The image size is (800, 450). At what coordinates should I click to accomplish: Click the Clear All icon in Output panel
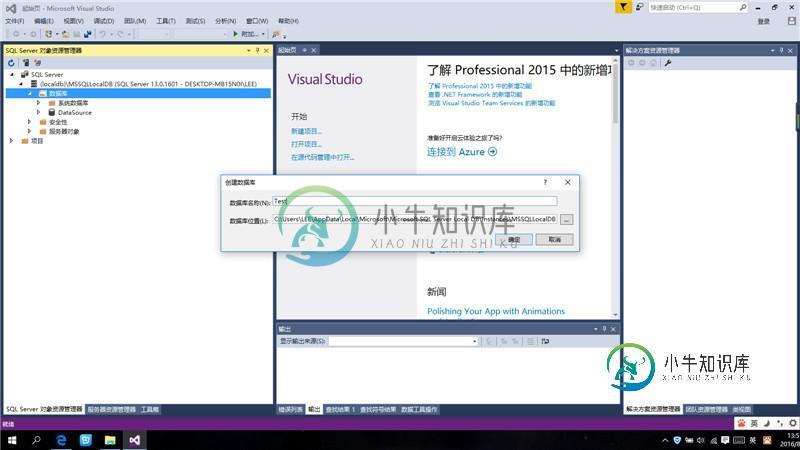click(531, 341)
